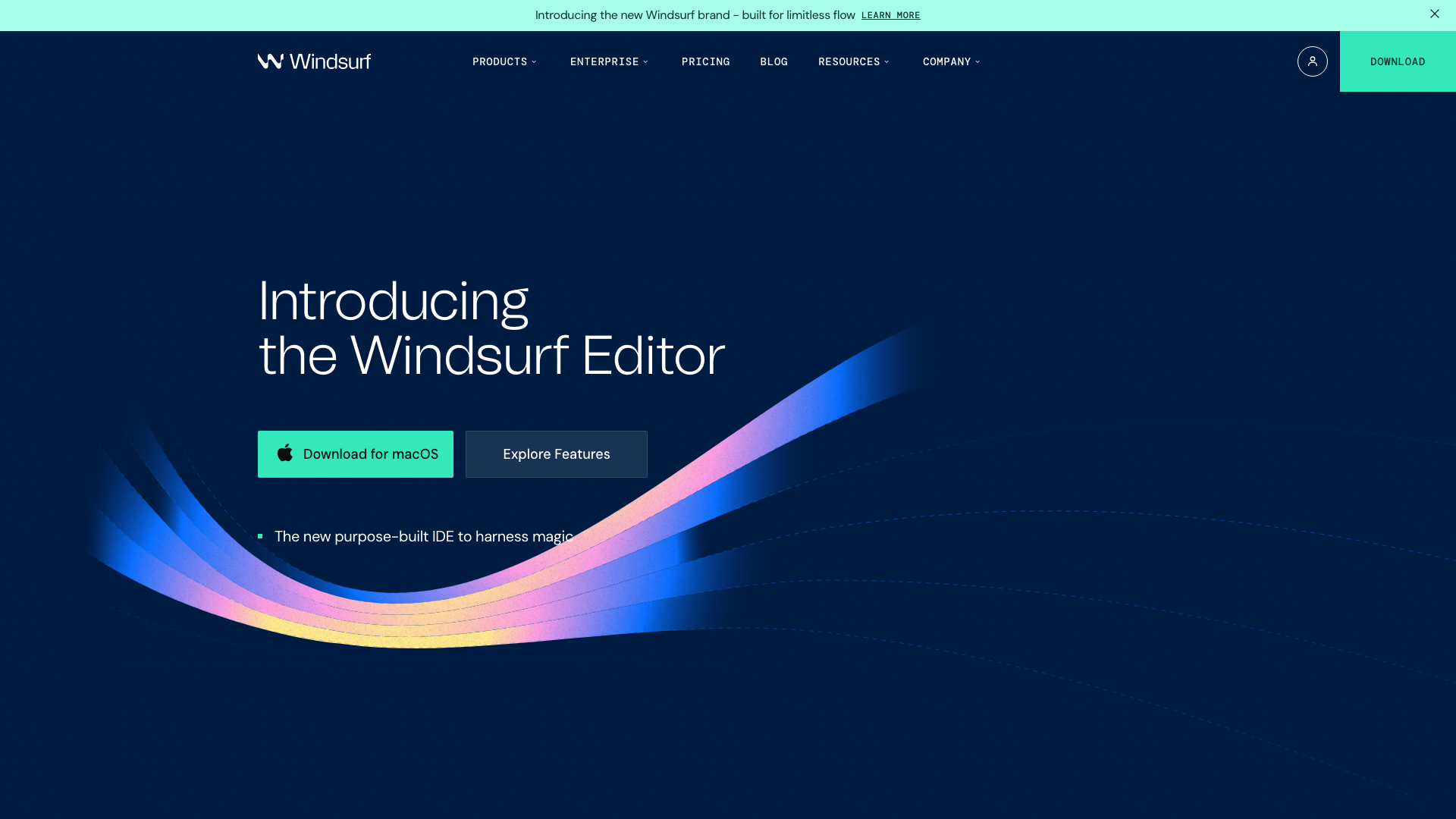Viewport: 1456px width, 819px height.
Task: Open the Blog page
Action: pyautogui.click(x=773, y=61)
